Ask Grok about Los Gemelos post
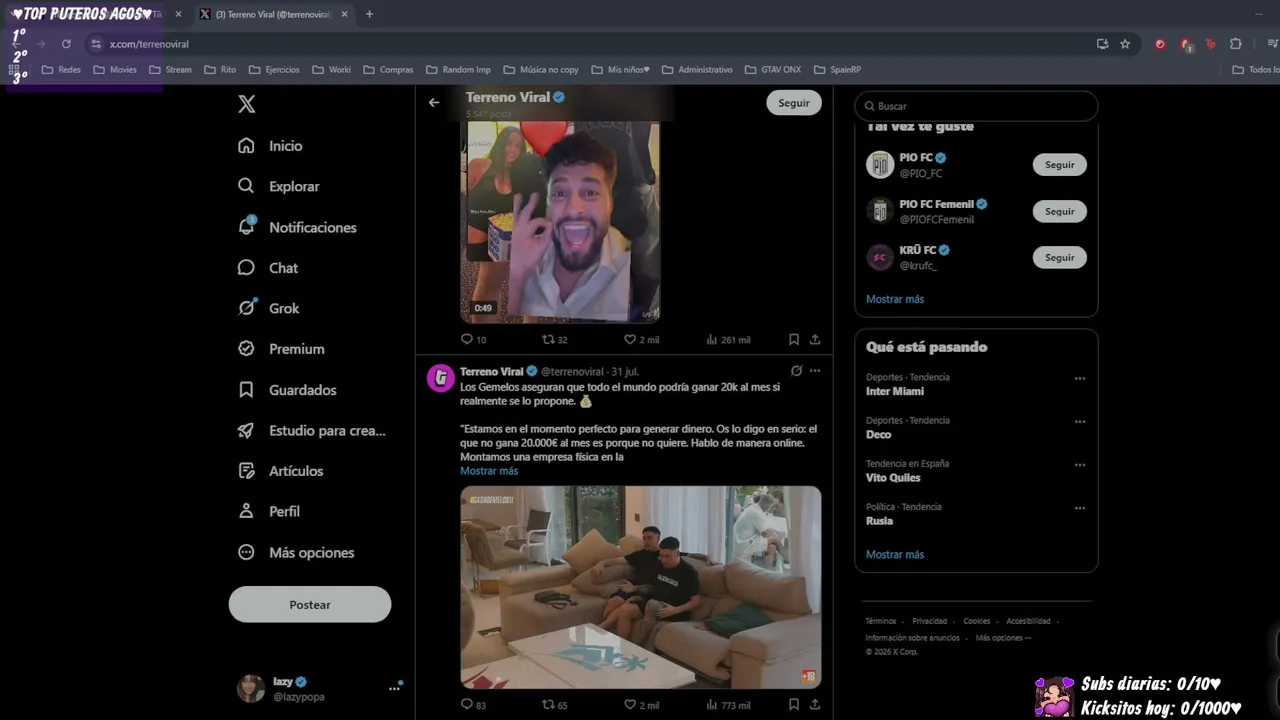Image resolution: width=1280 pixels, height=720 pixels. point(796,371)
